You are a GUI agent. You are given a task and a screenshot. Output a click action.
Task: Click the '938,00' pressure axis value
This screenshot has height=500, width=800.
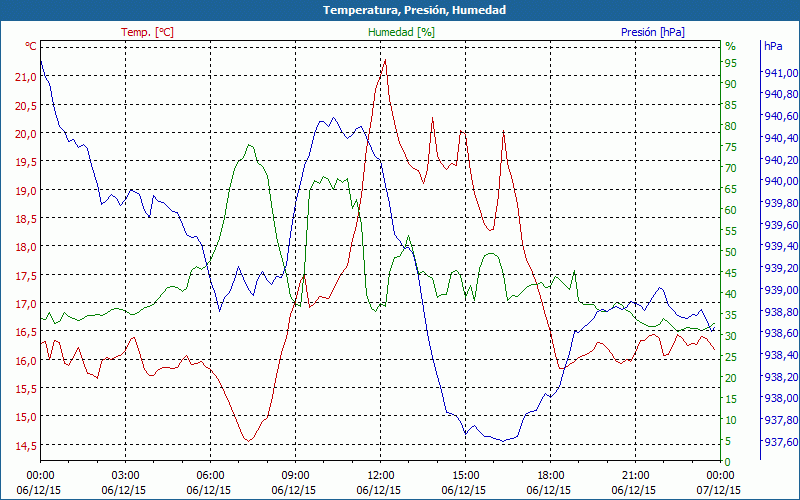pos(781,398)
